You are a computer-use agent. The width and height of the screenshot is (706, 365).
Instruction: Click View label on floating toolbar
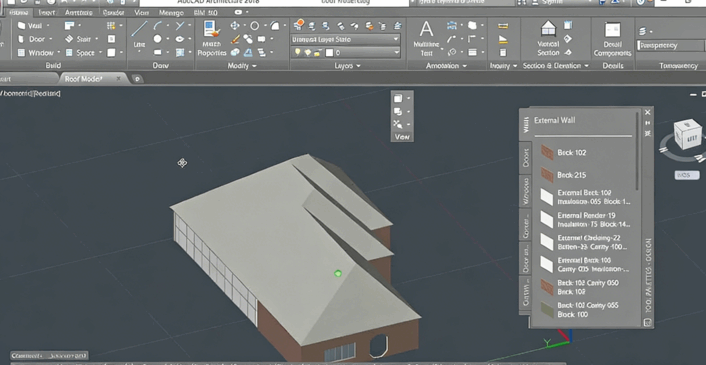(x=402, y=136)
